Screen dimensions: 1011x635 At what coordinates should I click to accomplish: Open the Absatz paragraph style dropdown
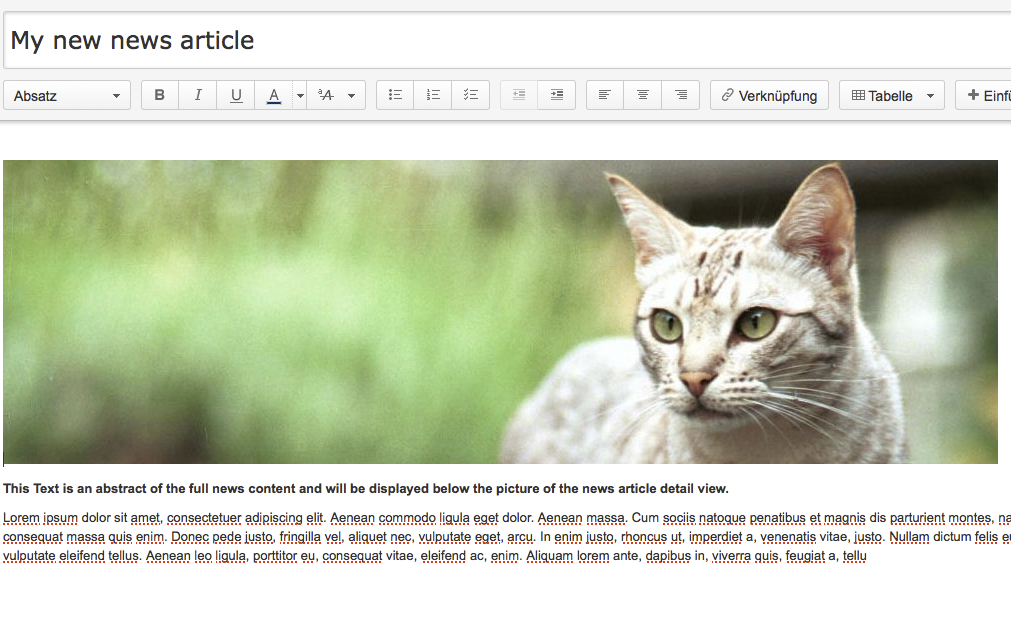click(x=67, y=96)
